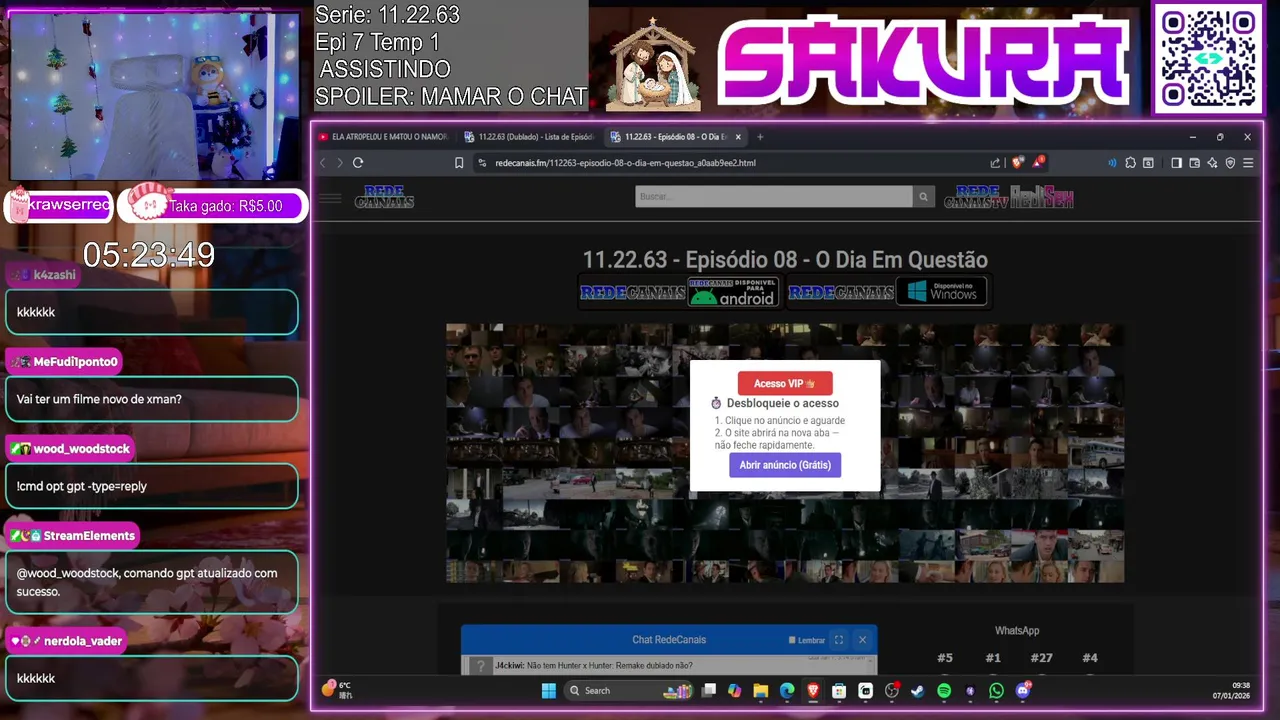
Task: Open a new browser tab
Action: (760, 137)
